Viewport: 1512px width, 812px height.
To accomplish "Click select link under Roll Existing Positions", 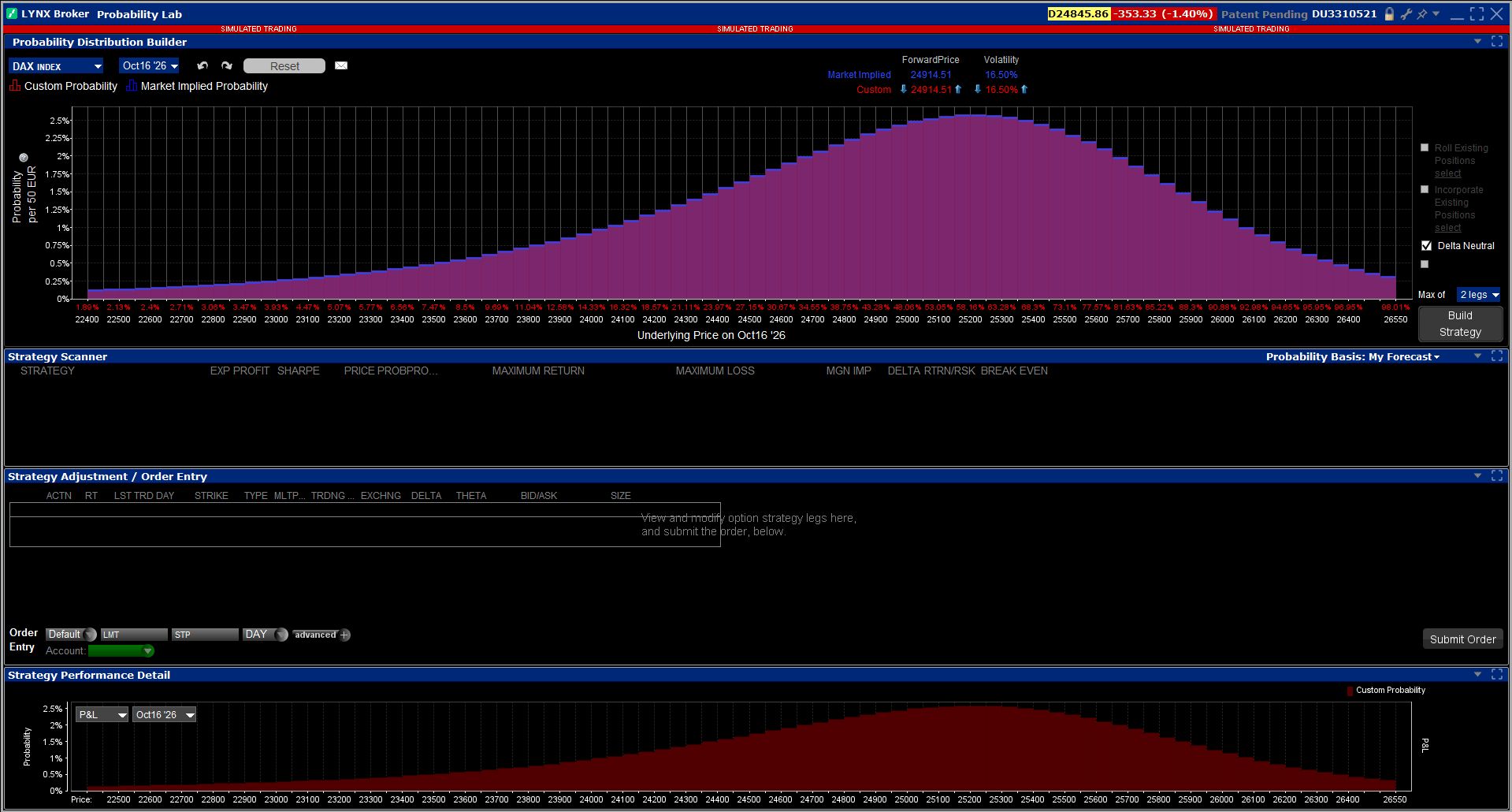I will point(1447,173).
